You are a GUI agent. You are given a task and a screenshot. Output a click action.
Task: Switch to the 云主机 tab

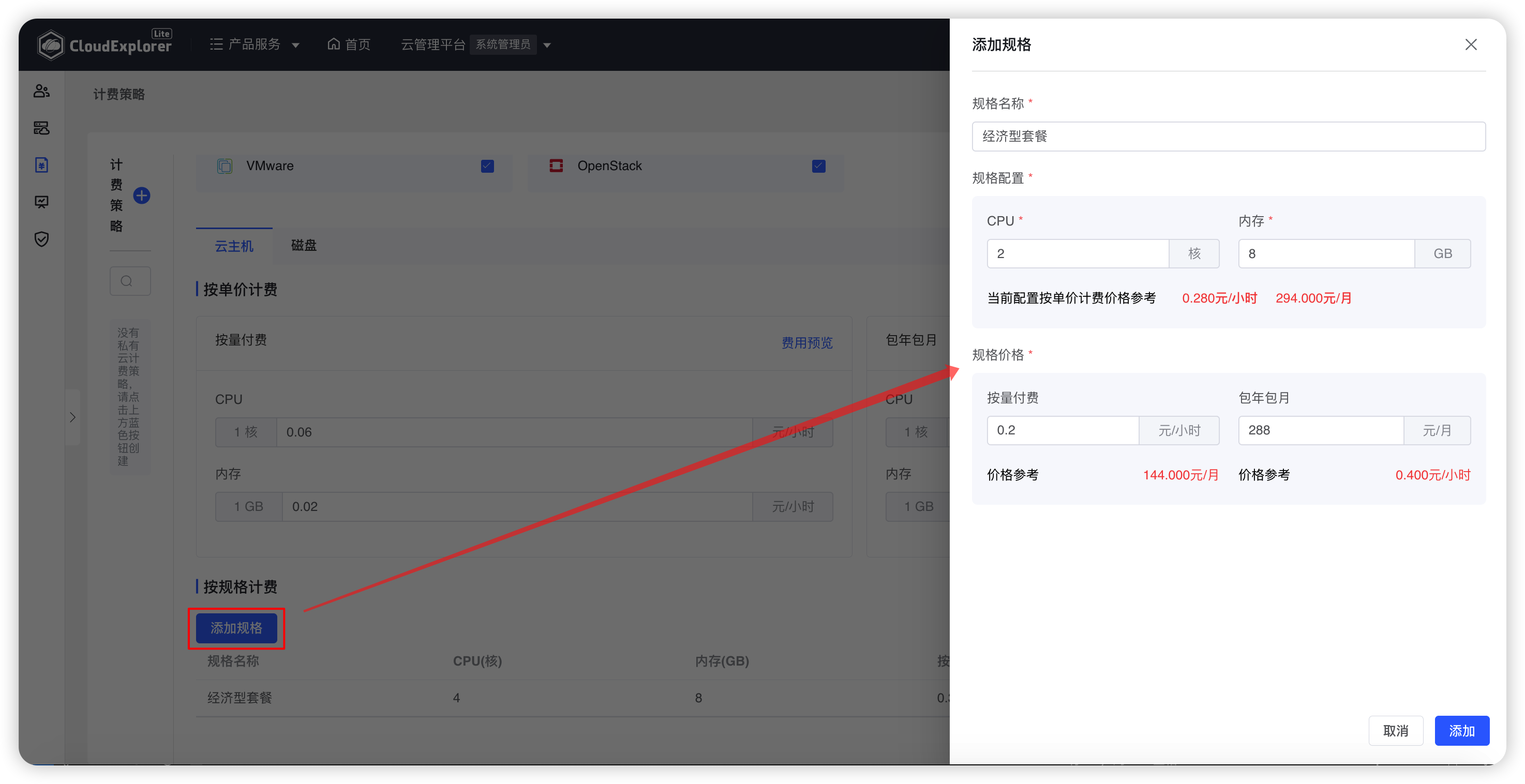click(x=234, y=246)
